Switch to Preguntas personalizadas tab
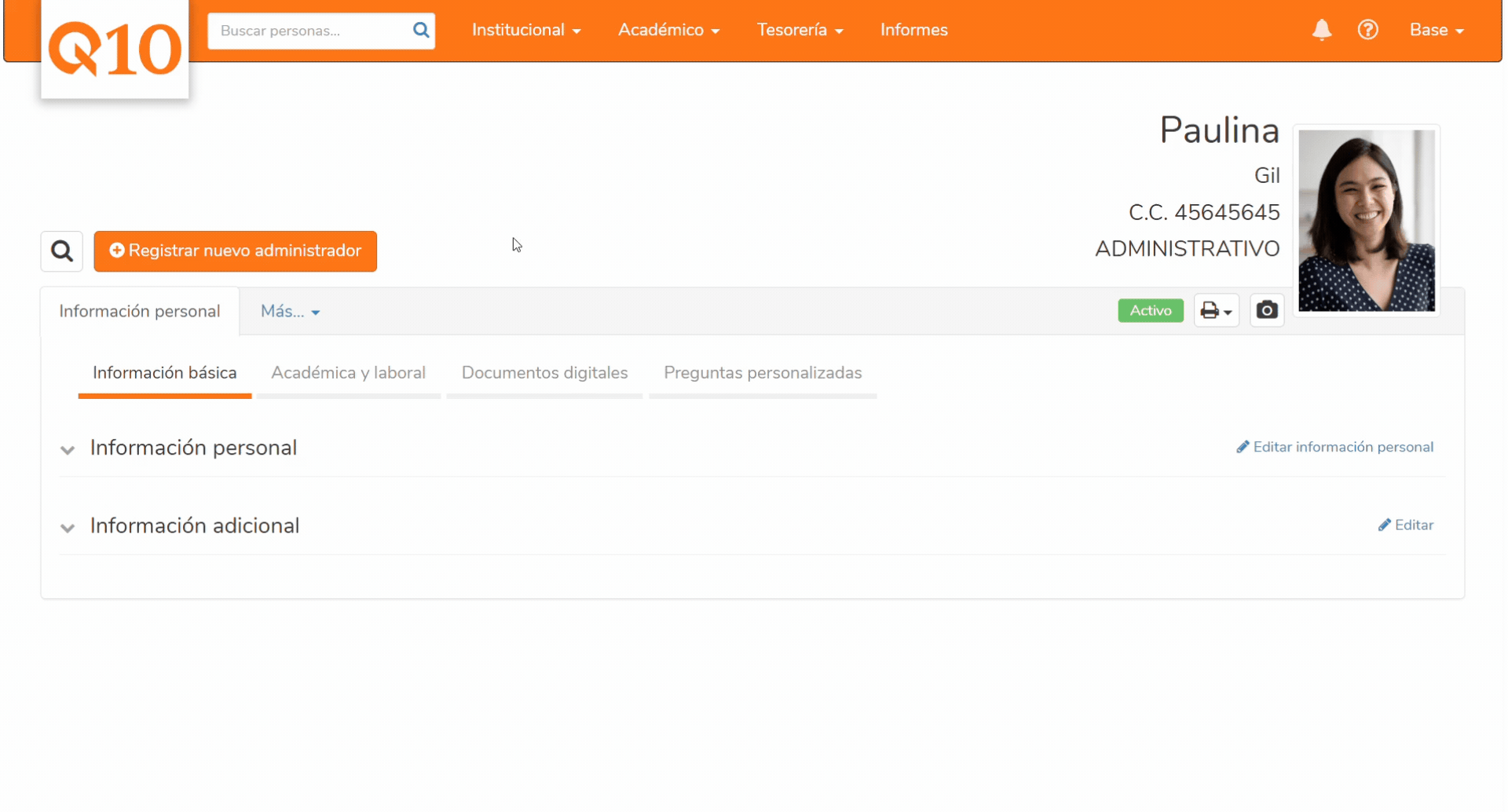Screen dimensions: 1508x812 click(763, 373)
